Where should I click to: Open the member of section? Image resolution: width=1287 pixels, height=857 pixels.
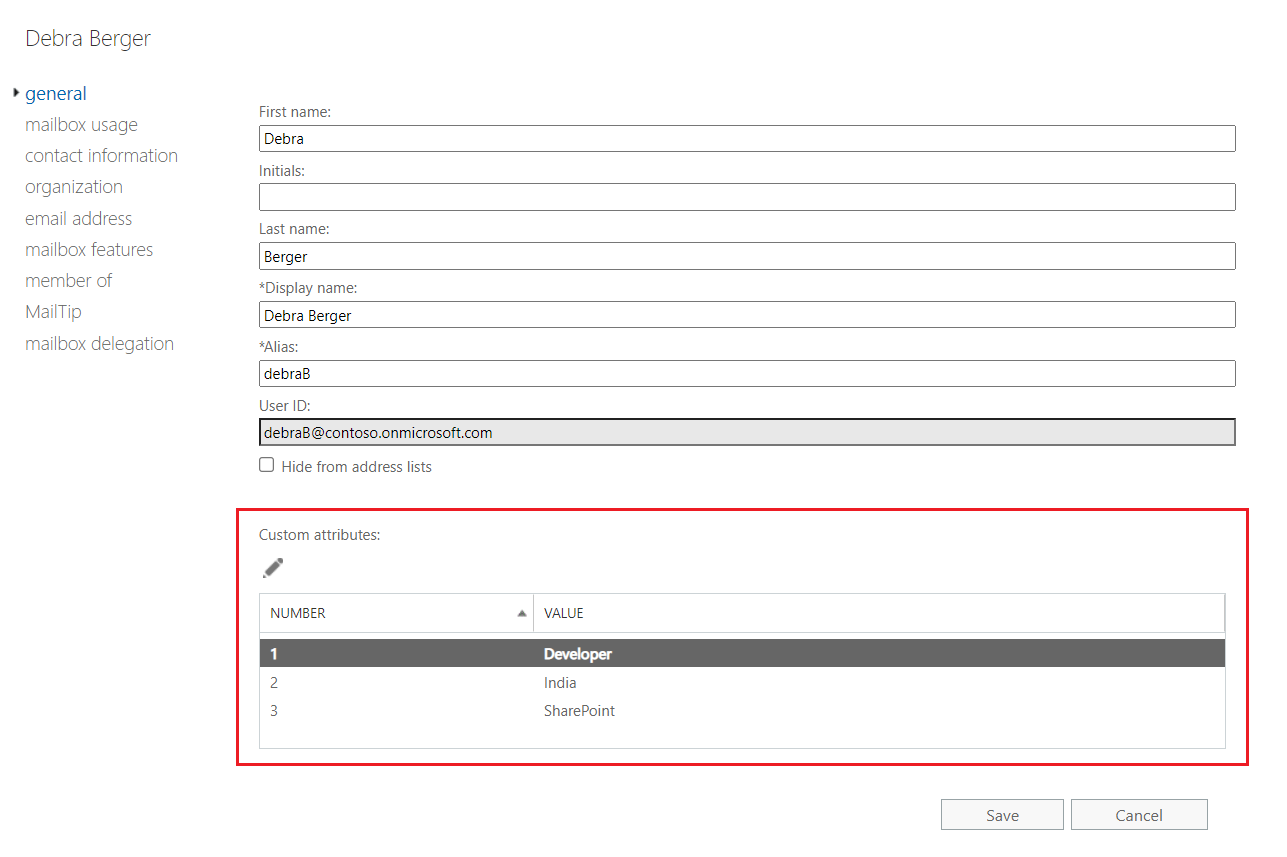pos(68,281)
